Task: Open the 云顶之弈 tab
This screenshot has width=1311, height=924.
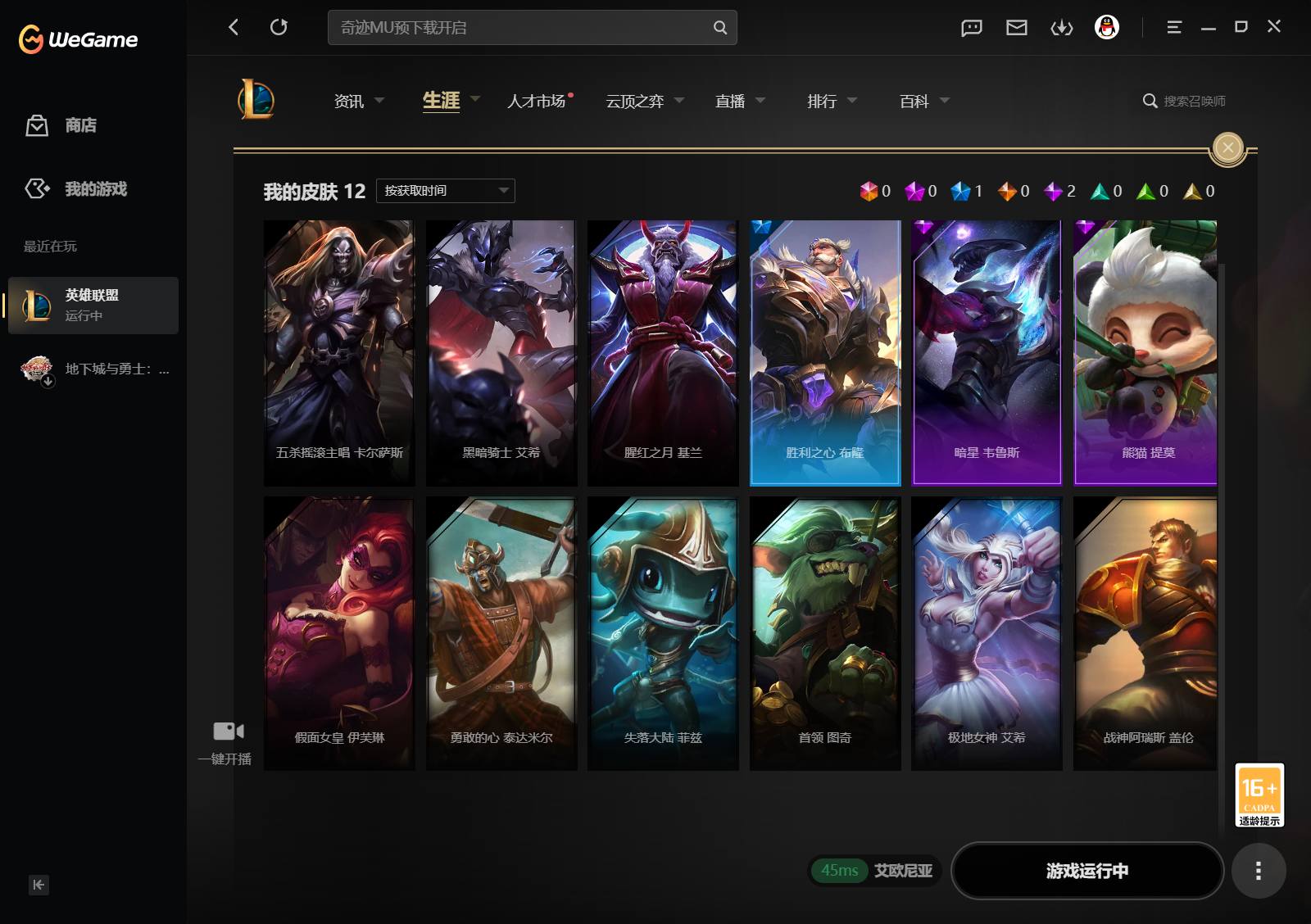Action: (635, 101)
